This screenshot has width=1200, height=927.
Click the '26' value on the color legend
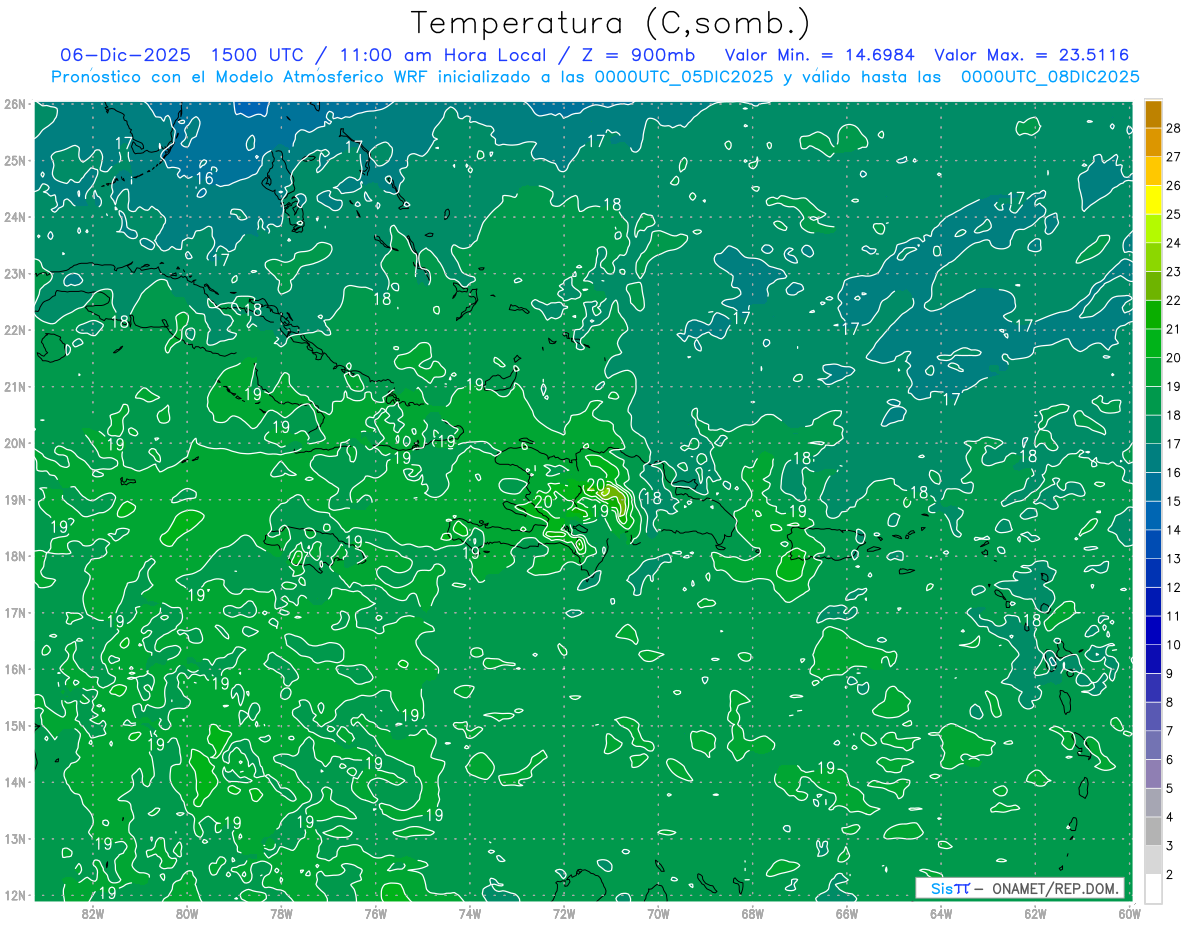coord(1173,186)
